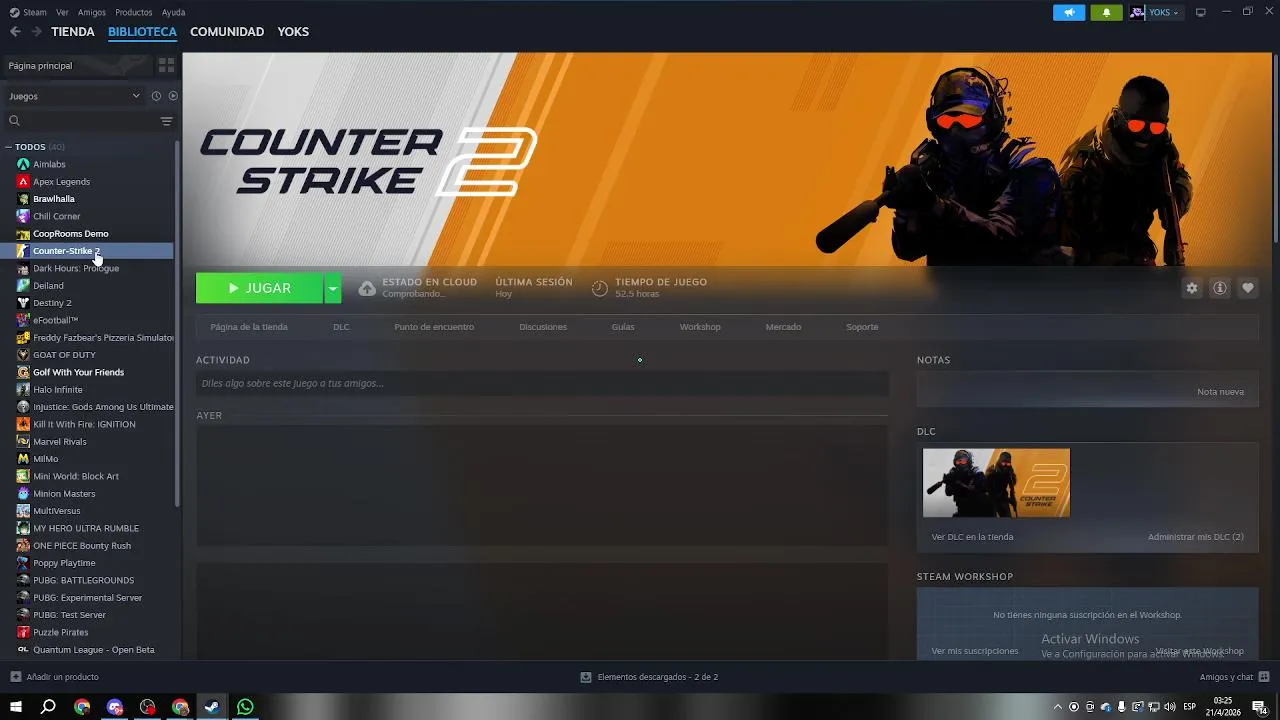Open the Productos menu

click(x=134, y=12)
